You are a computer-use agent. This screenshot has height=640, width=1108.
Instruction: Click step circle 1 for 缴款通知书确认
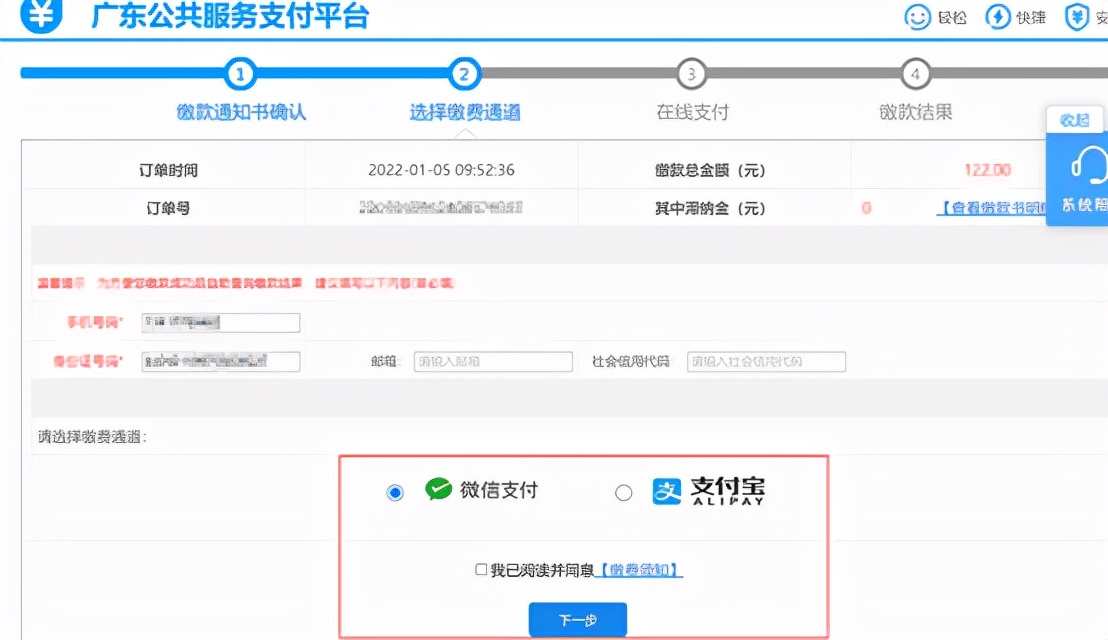pos(239,73)
